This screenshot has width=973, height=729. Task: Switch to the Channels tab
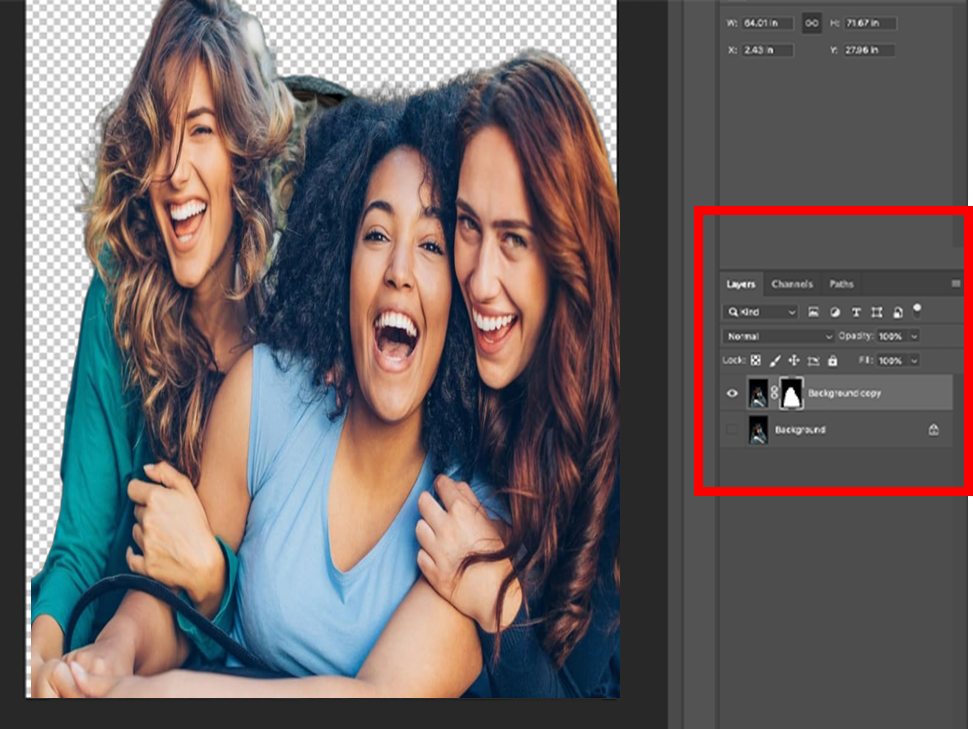792,284
